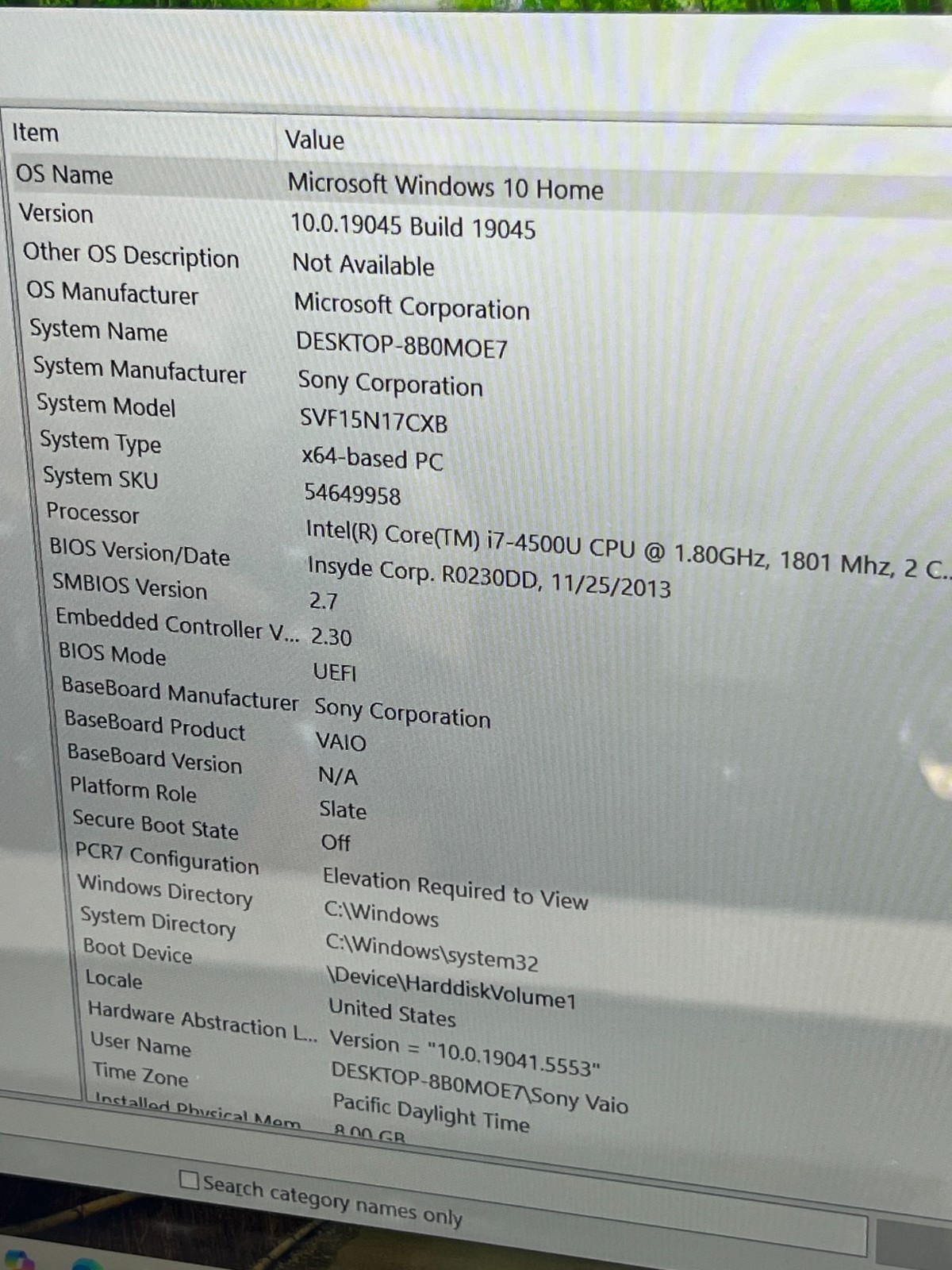
Task: Select value 'DESKTOP-8B0MOE7' in System Name row
Action: coord(401,345)
